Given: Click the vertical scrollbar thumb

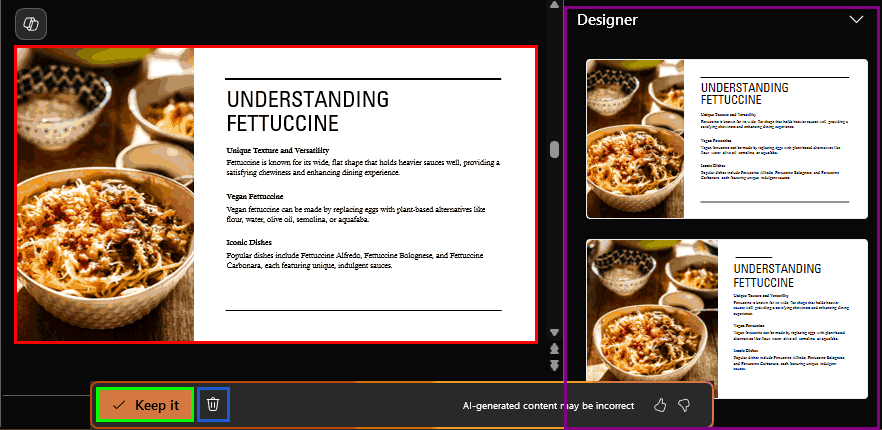Looking at the screenshot, I should [554, 150].
